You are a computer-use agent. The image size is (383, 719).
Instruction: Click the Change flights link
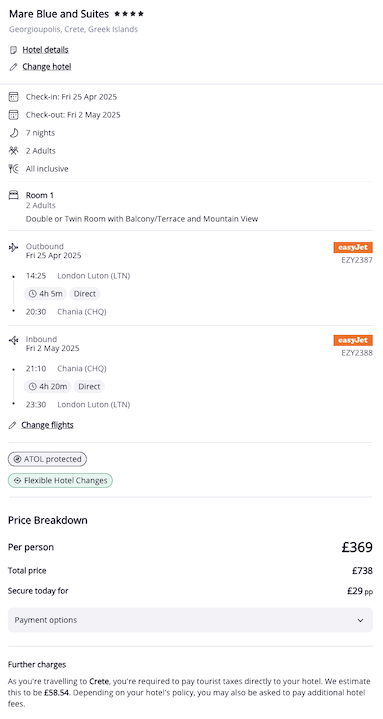click(x=47, y=425)
